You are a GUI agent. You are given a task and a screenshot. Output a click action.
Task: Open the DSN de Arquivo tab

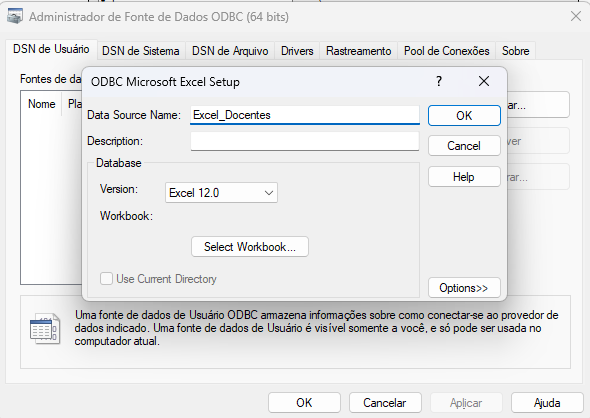point(230,51)
